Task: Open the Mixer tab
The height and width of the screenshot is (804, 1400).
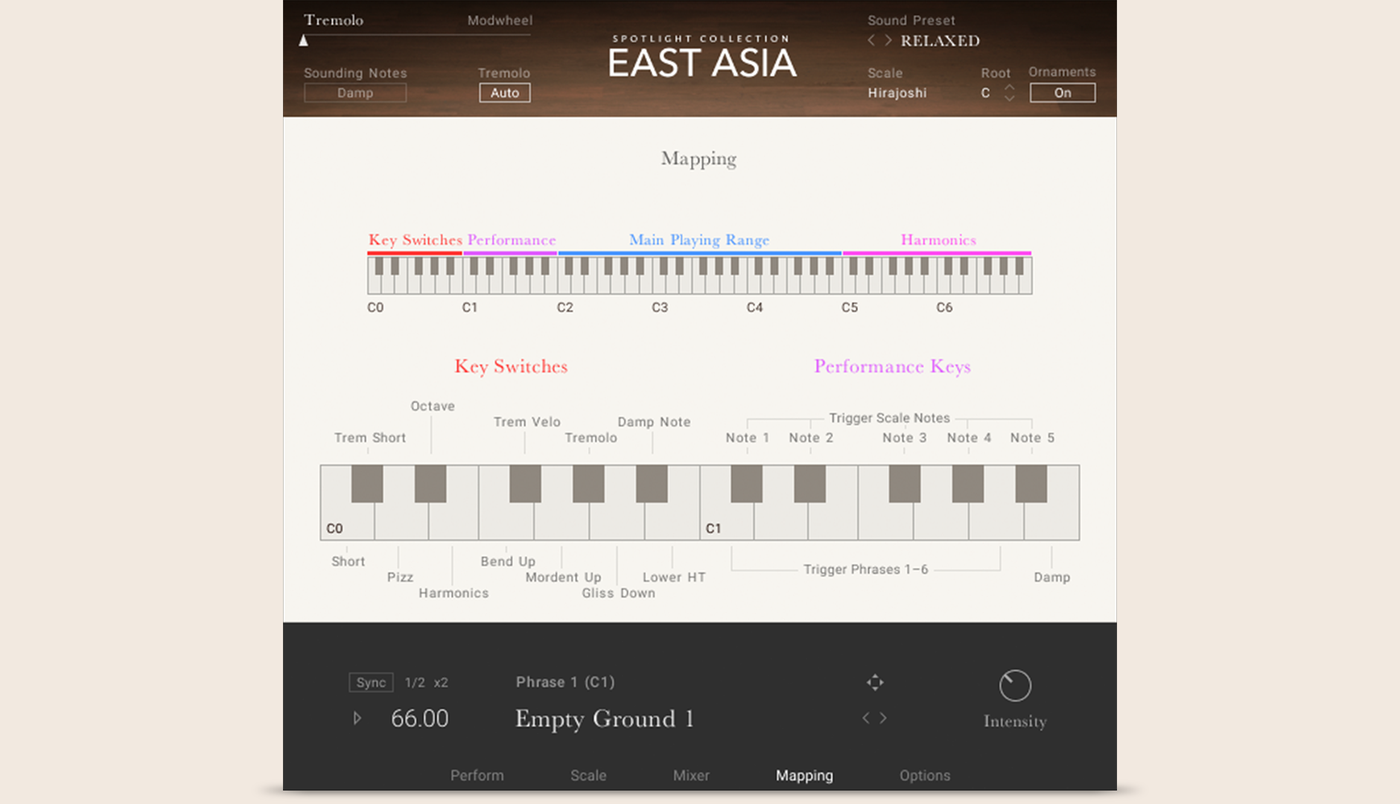Action: (x=691, y=775)
